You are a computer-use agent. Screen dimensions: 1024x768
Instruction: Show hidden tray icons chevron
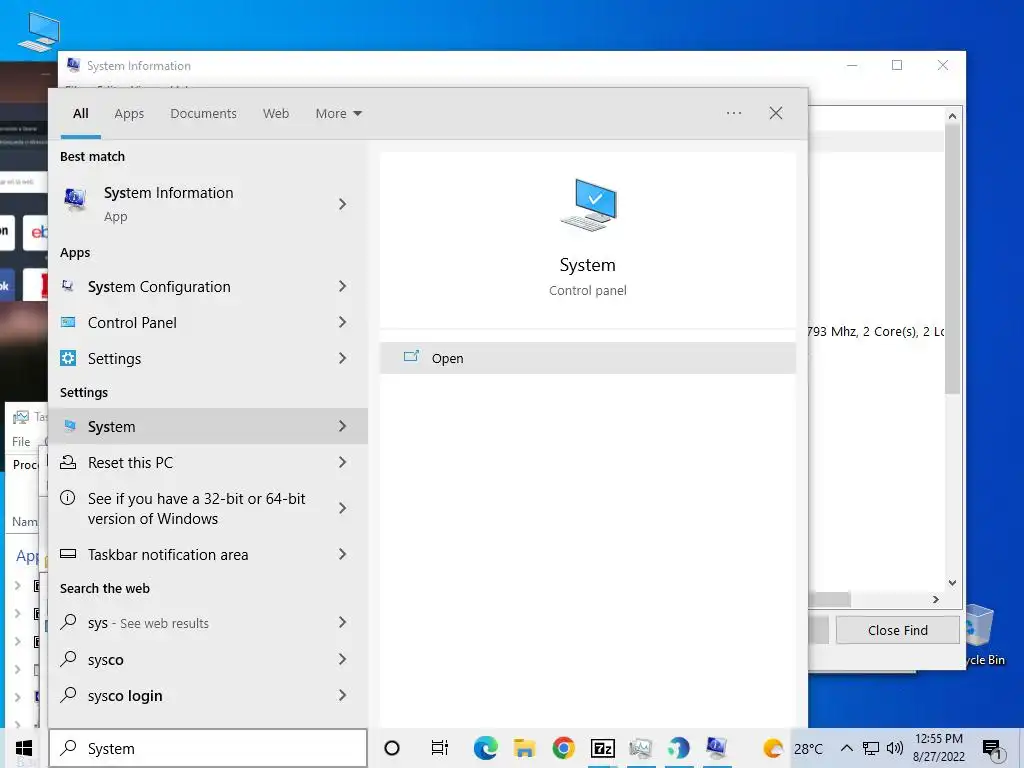[x=846, y=748]
